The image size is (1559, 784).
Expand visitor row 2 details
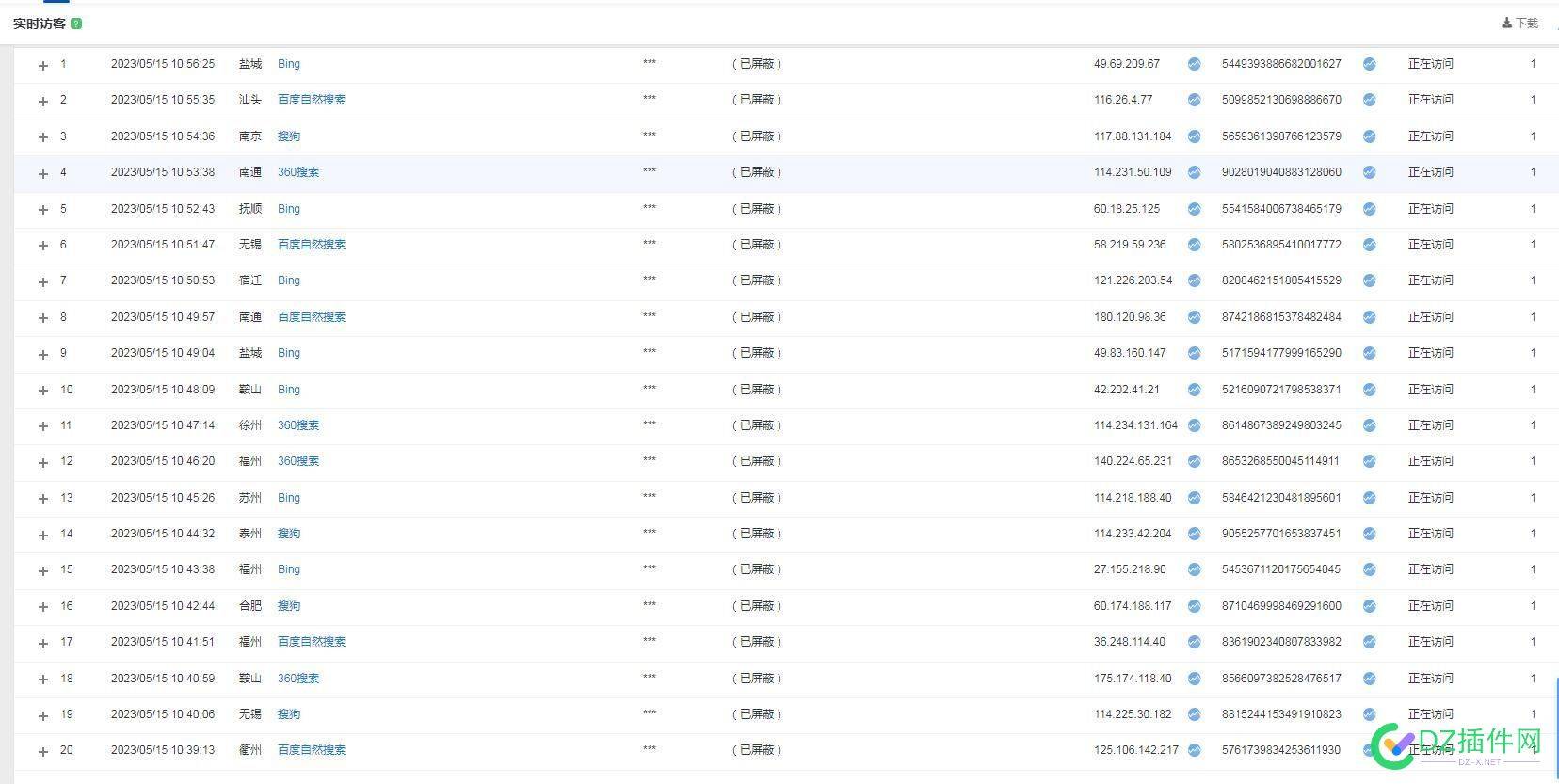point(42,101)
